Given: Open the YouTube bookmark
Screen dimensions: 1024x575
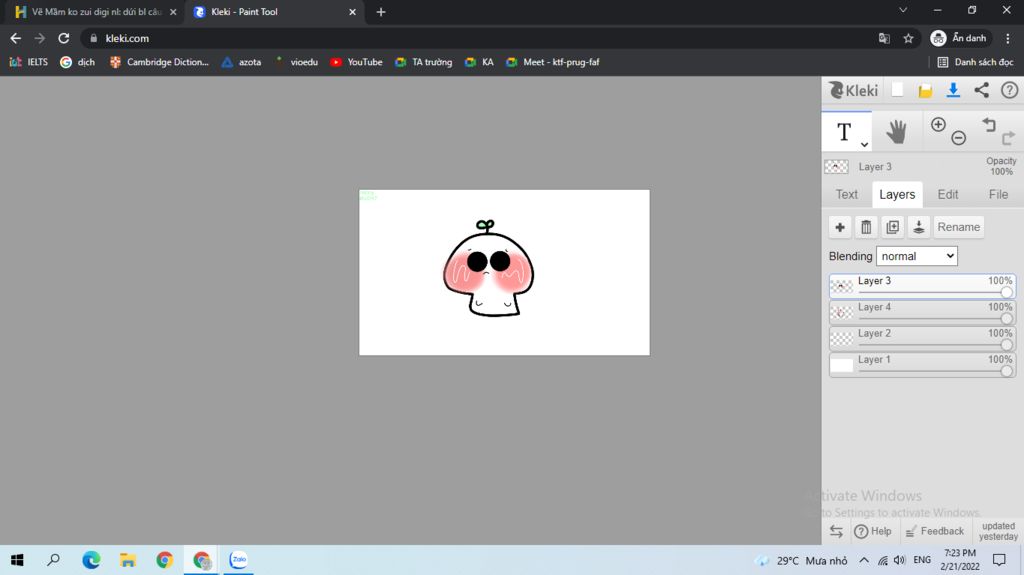Looking at the screenshot, I should [357, 62].
